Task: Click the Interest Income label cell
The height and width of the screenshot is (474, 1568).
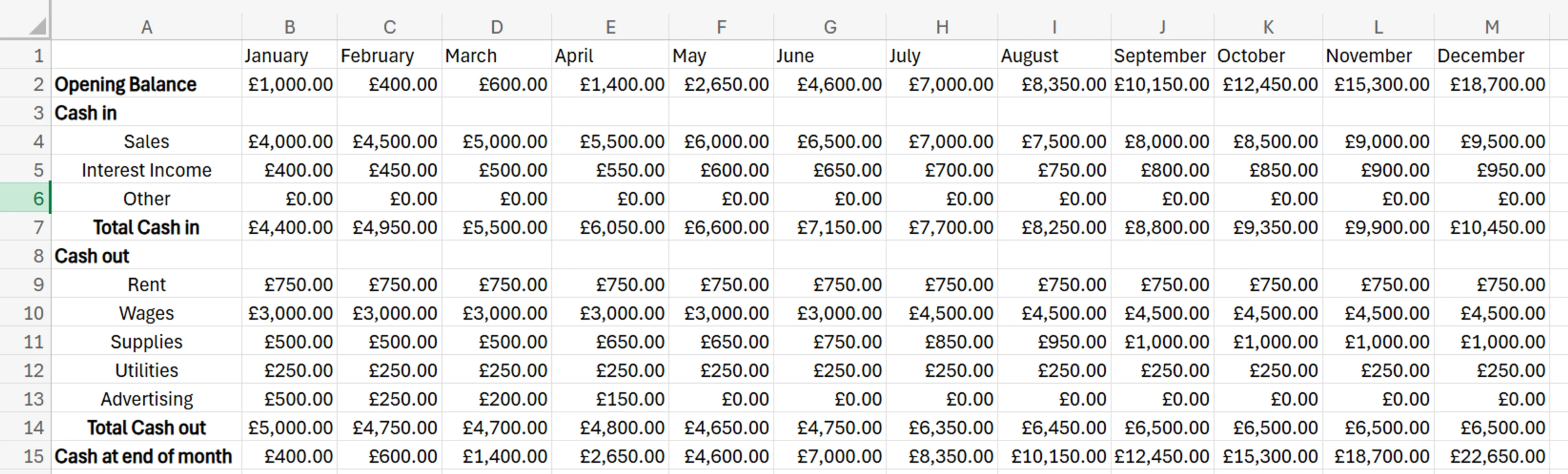Action: click(x=146, y=169)
